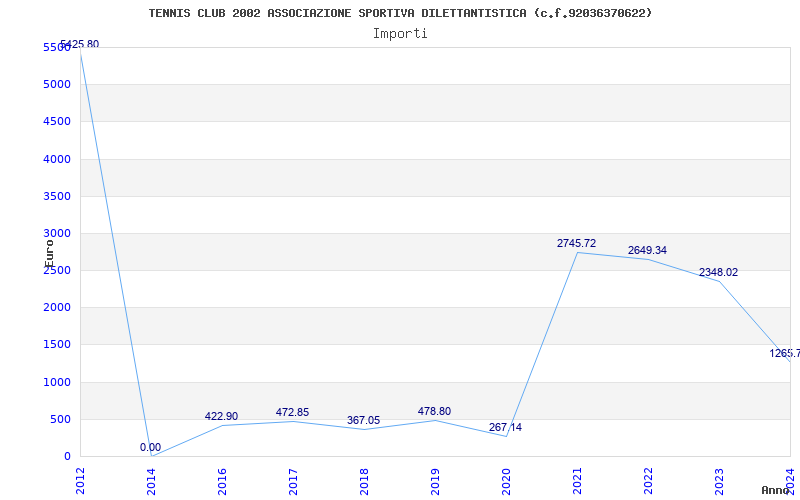The image size is (800, 500).
Task: Click the 2745.72 data label
Action: tap(576, 243)
